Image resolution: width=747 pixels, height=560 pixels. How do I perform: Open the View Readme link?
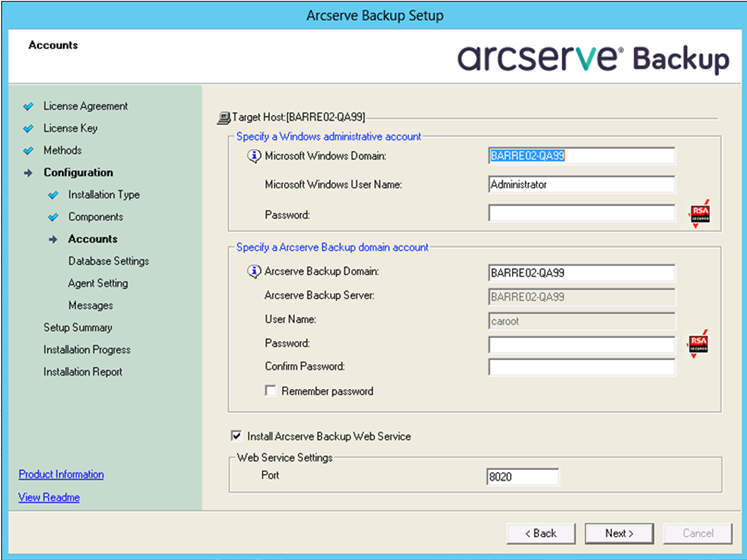point(49,497)
